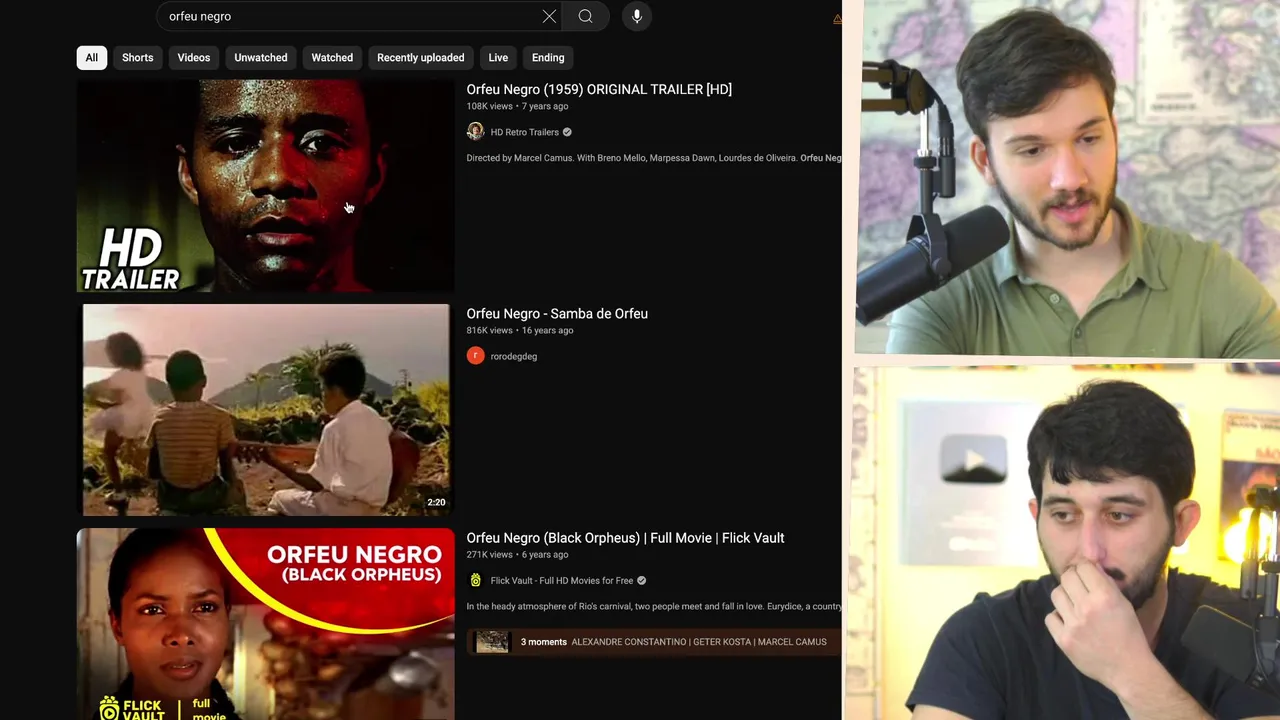
Task: Filter by Recently uploaded
Action: 420,58
